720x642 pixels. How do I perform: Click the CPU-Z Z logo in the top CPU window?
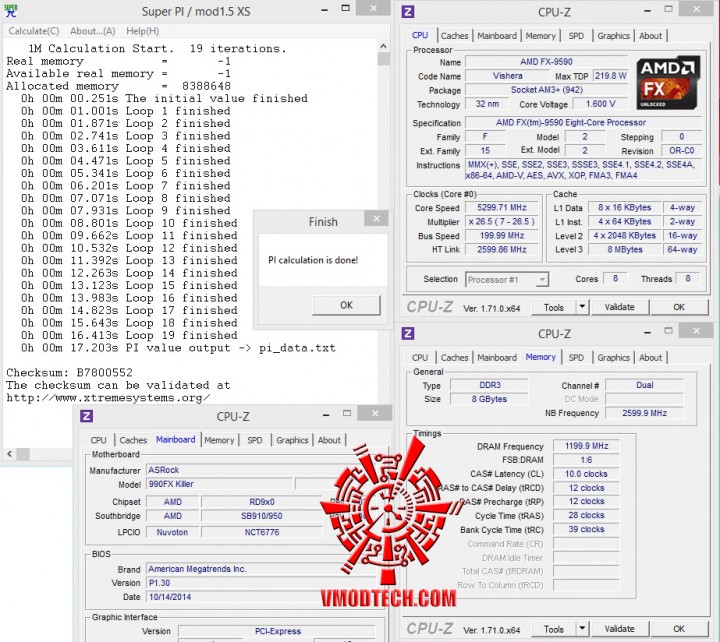(407, 11)
